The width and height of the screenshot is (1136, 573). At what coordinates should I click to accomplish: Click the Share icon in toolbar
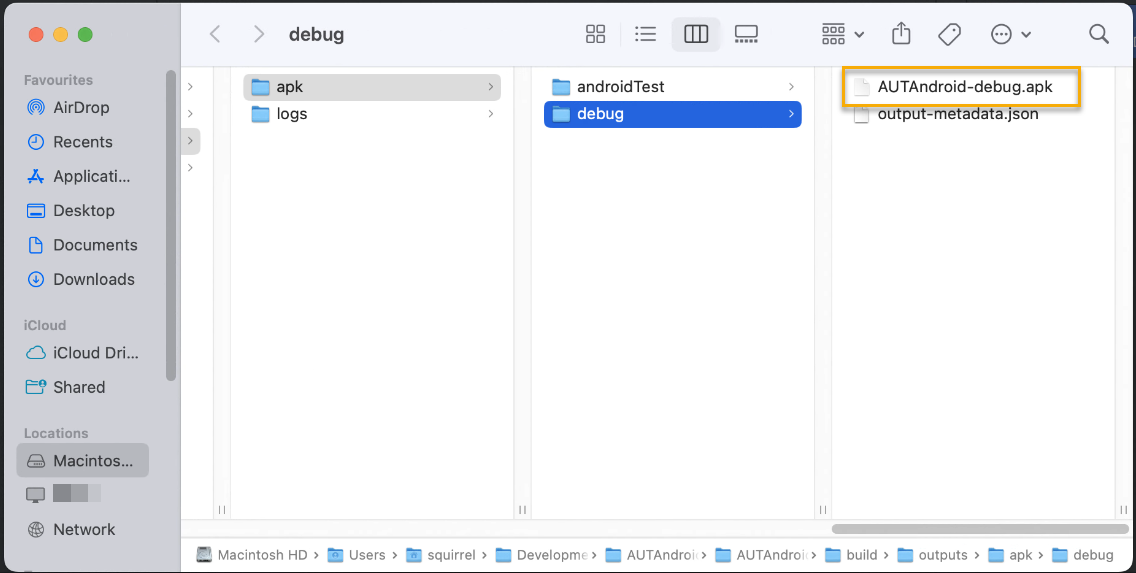[x=901, y=34]
